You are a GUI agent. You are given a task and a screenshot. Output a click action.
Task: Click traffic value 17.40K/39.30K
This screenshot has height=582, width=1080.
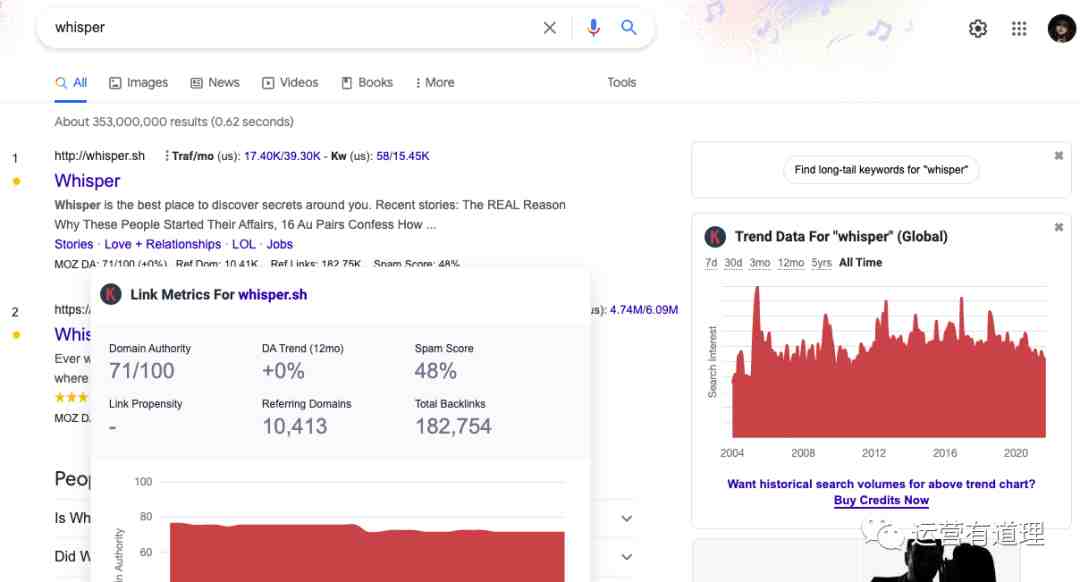tap(282, 156)
